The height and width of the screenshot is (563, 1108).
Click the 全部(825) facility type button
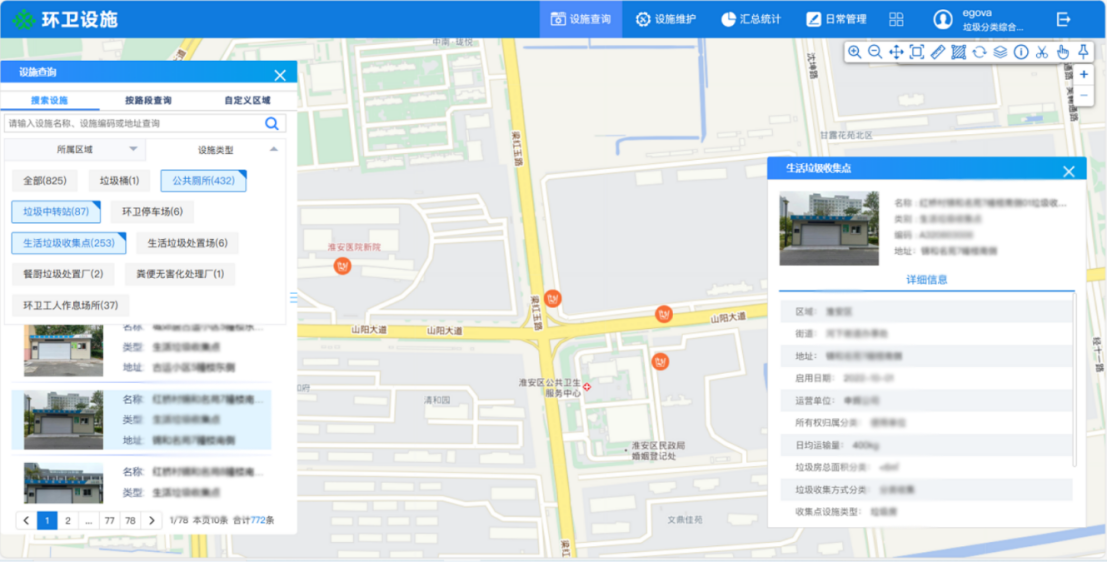pos(45,181)
